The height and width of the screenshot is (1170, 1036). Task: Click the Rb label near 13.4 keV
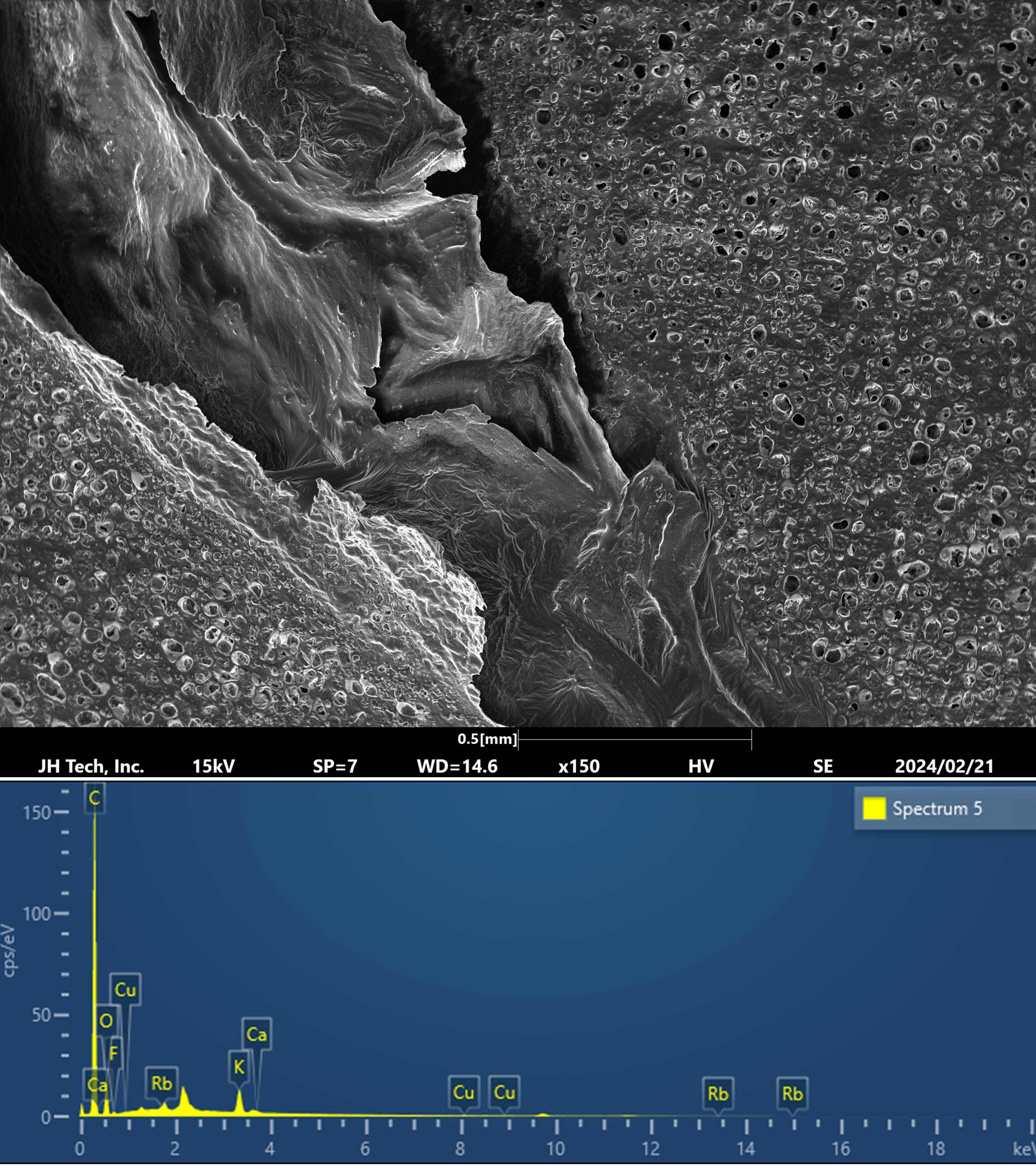click(x=718, y=1094)
